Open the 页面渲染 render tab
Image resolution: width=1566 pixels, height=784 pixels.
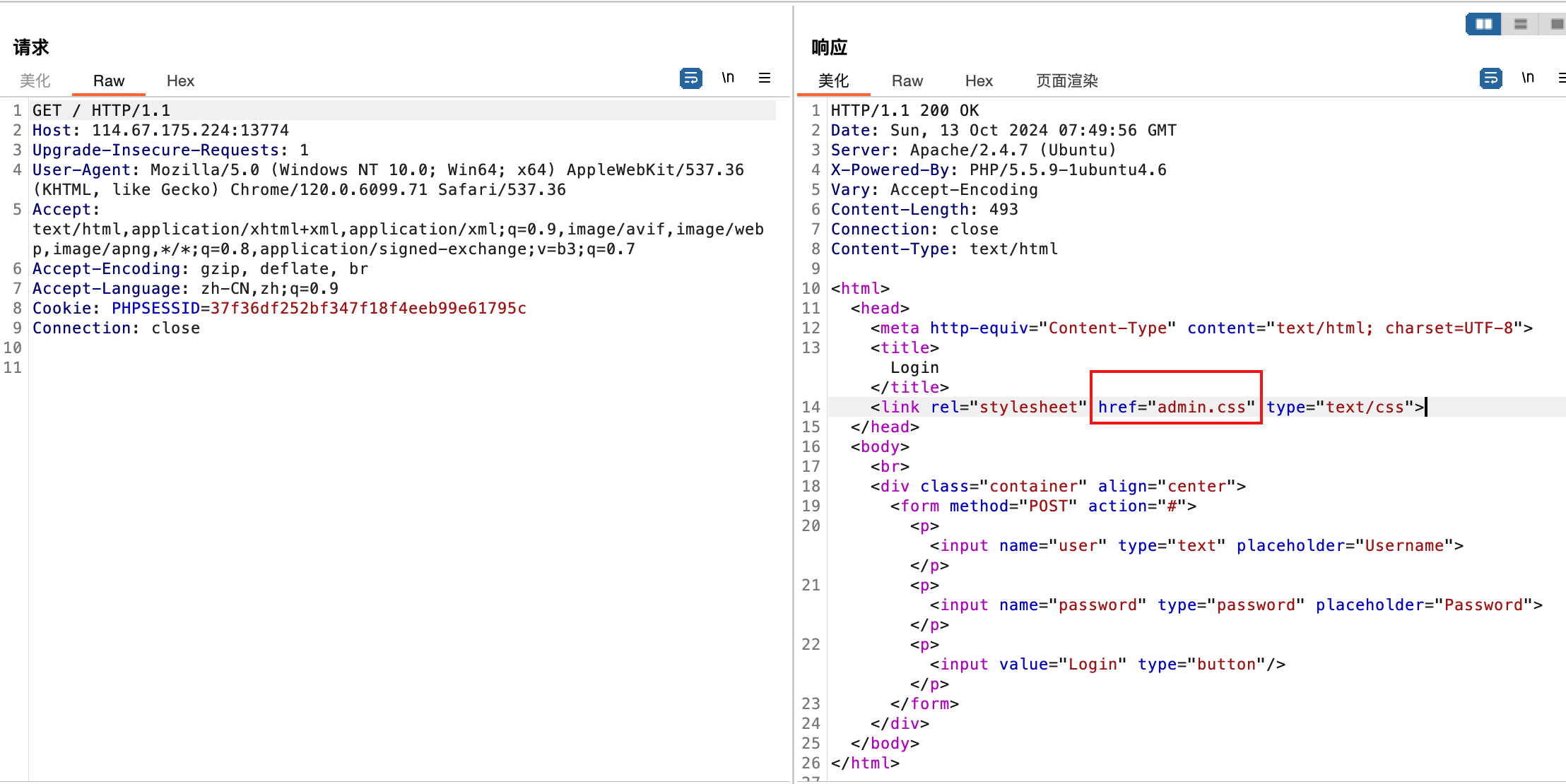pos(1066,81)
